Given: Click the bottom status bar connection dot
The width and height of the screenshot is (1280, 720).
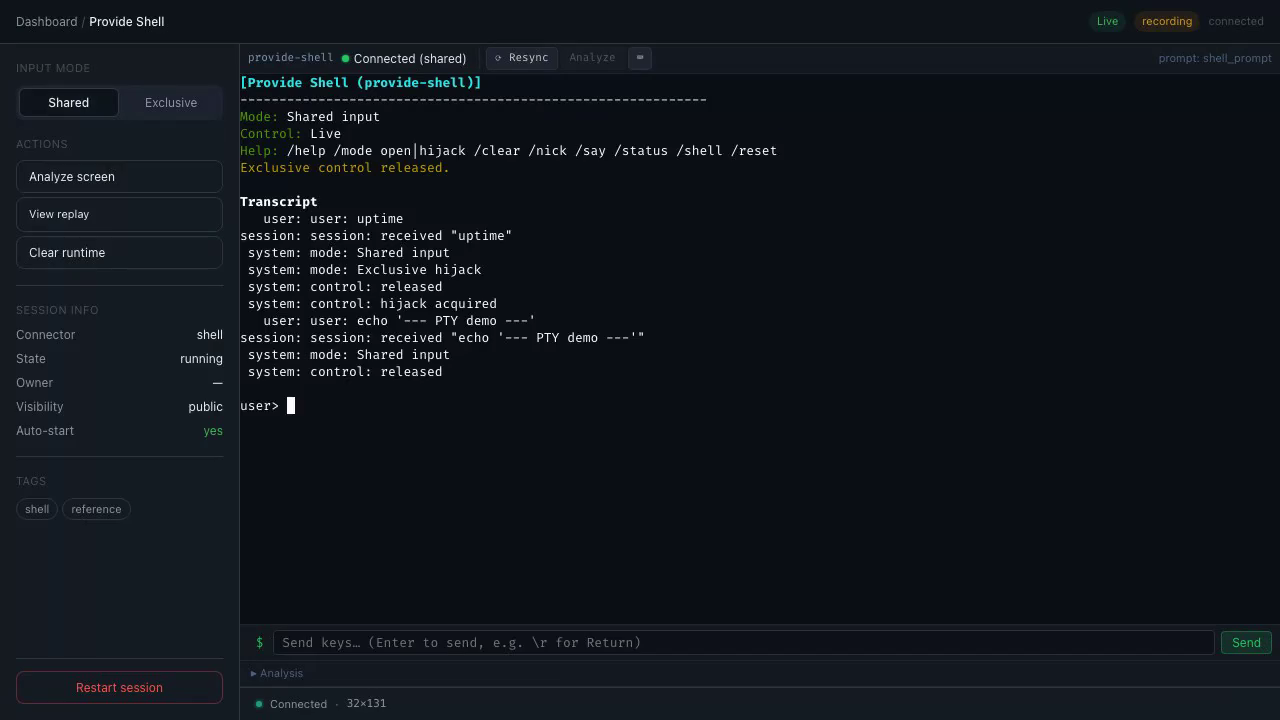Looking at the screenshot, I should 259,704.
